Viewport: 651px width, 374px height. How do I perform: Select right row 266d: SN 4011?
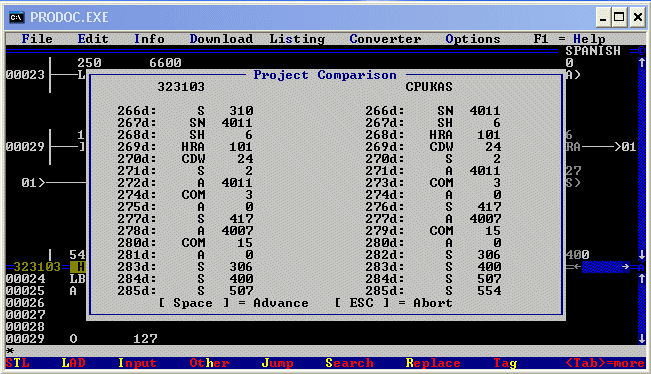click(x=433, y=111)
